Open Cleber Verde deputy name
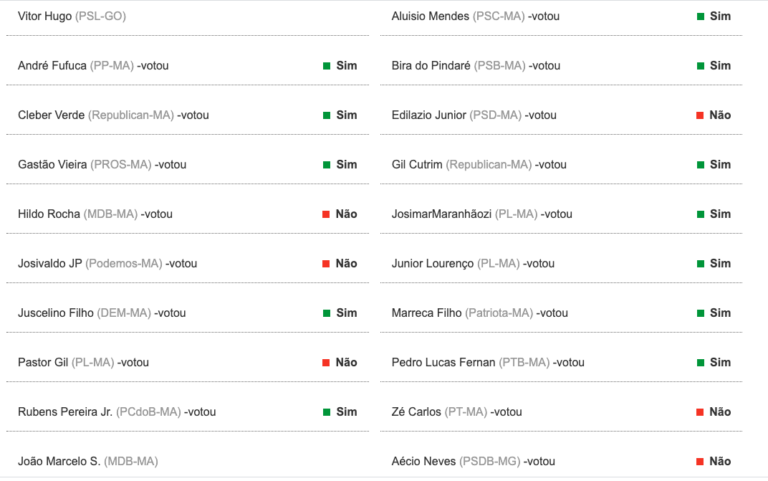This screenshot has width=768, height=481. 51,115
